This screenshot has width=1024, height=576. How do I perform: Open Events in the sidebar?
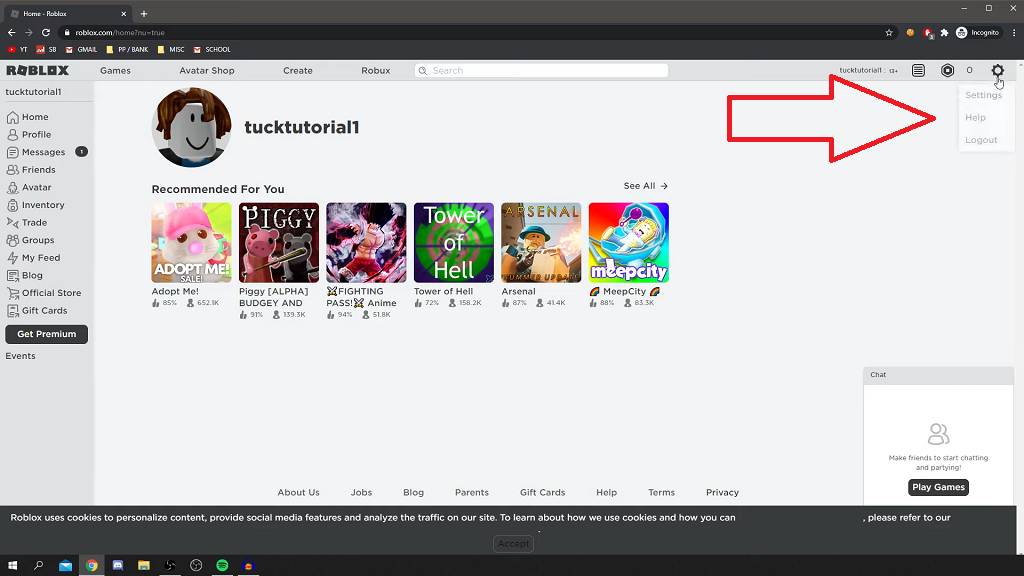pyautogui.click(x=20, y=356)
